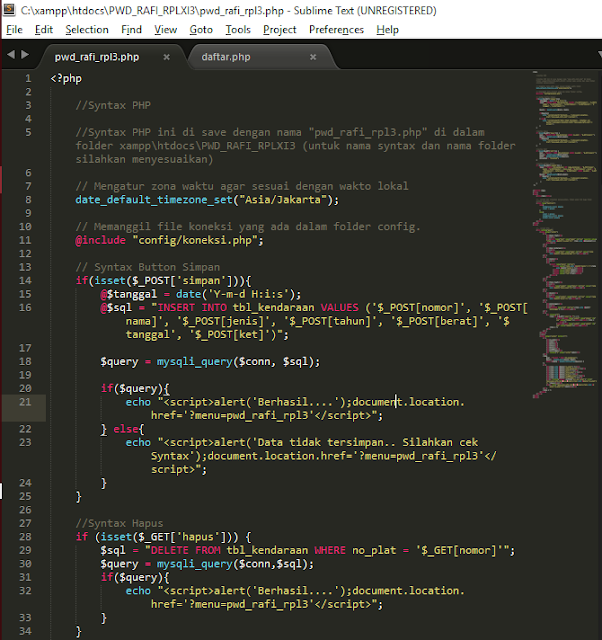Click the Sublime Text app icon in title bar
This screenshot has width=602, height=640.
tap(9, 10)
